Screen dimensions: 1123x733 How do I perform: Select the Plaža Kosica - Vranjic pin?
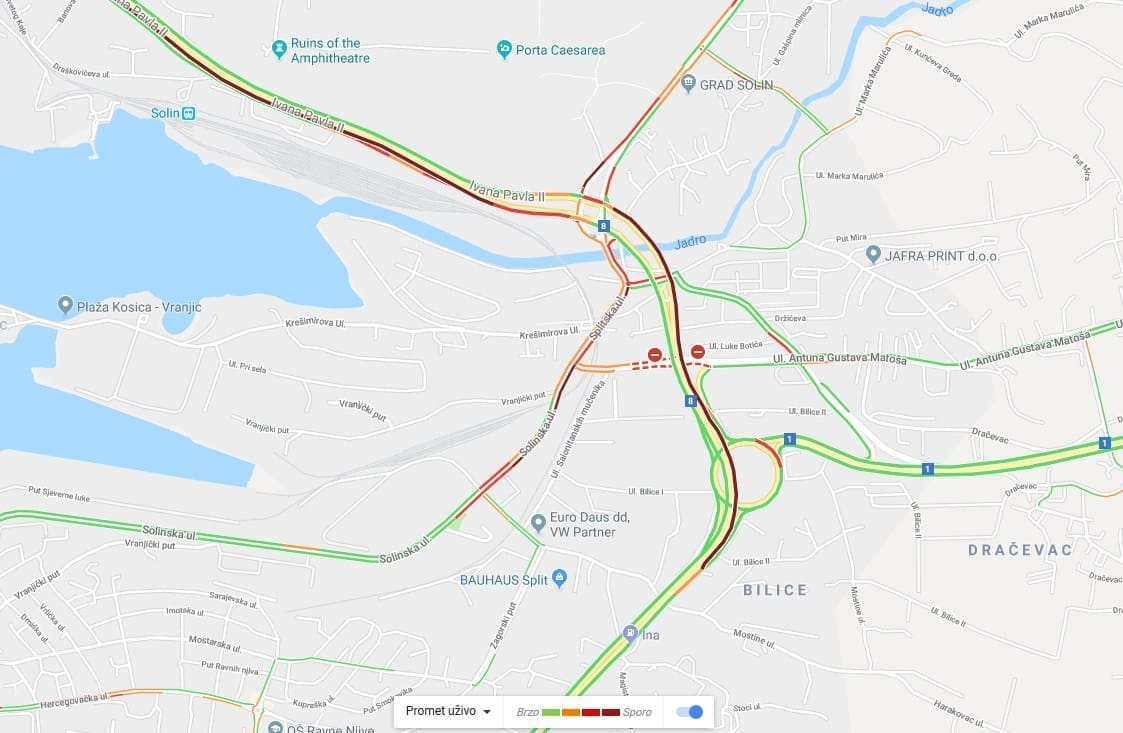(65, 305)
